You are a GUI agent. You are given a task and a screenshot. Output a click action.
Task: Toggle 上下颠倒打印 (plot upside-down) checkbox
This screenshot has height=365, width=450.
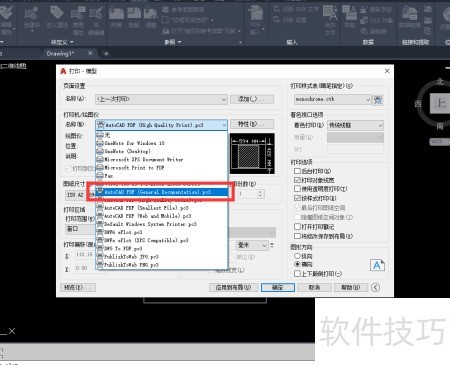coord(297,274)
